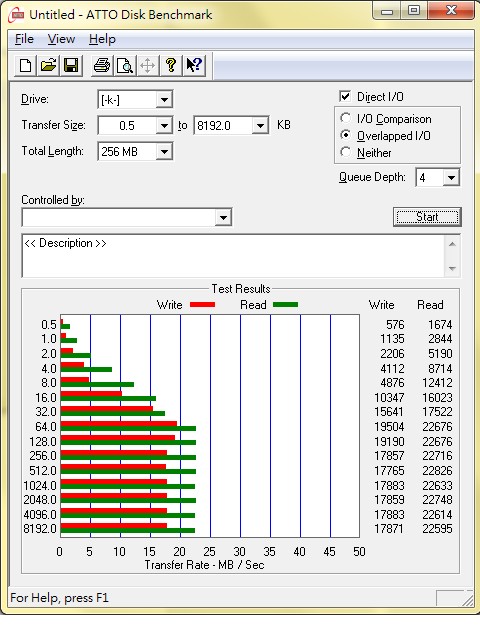Click the Save floppy disk icon

[x=71, y=65]
